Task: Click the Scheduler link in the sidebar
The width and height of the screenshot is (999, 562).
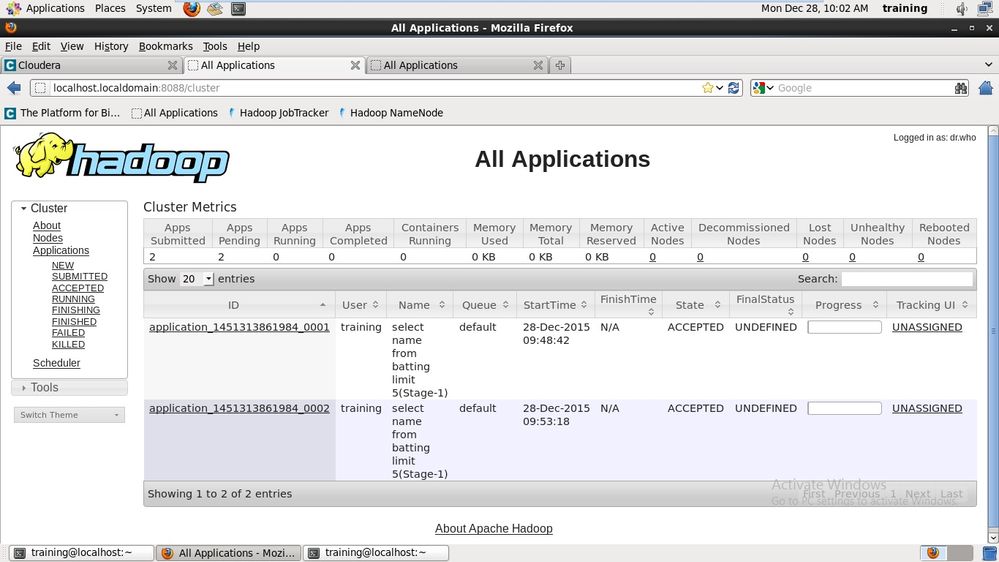Action: 56,364
